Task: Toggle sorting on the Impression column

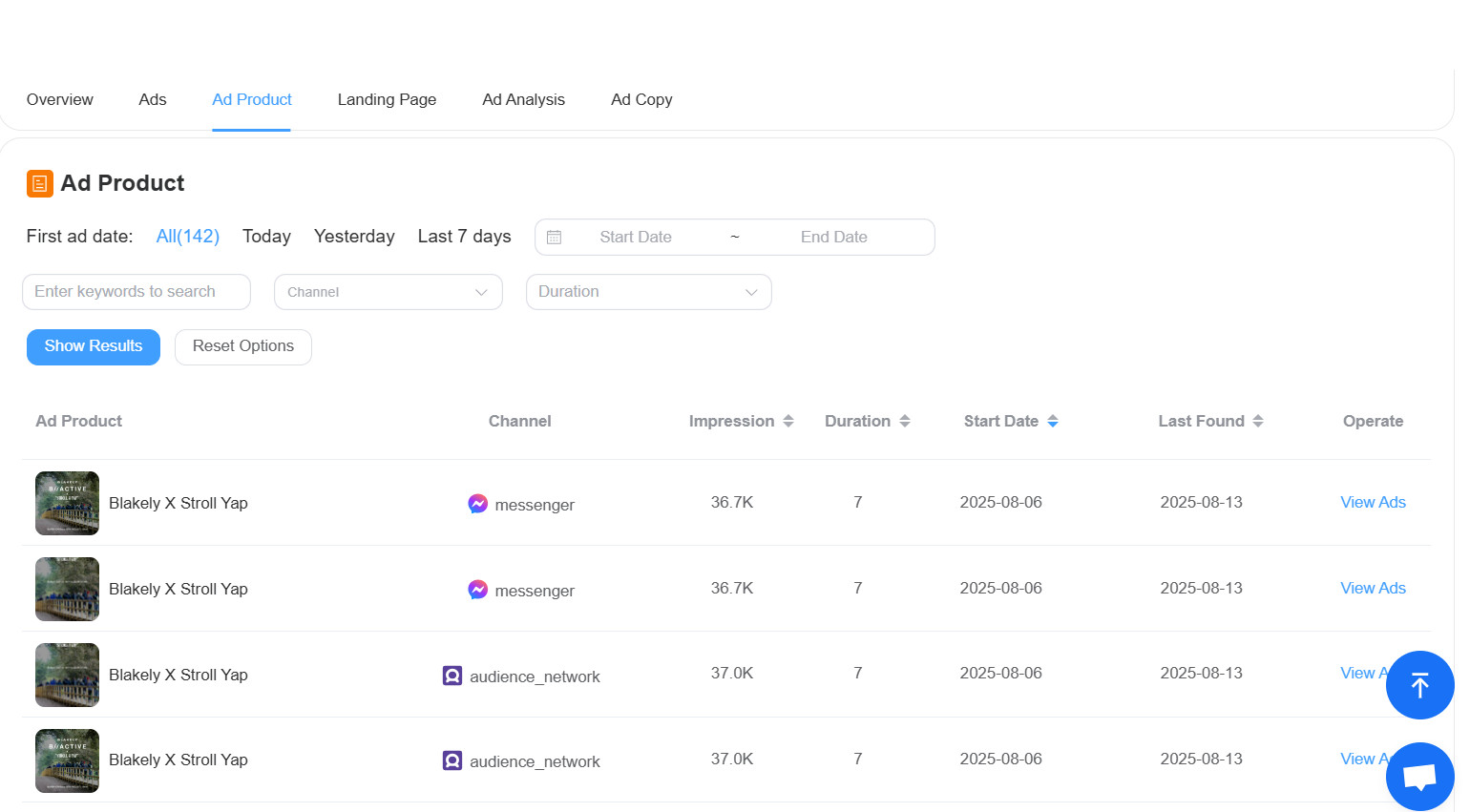Action: pyautogui.click(x=788, y=421)
